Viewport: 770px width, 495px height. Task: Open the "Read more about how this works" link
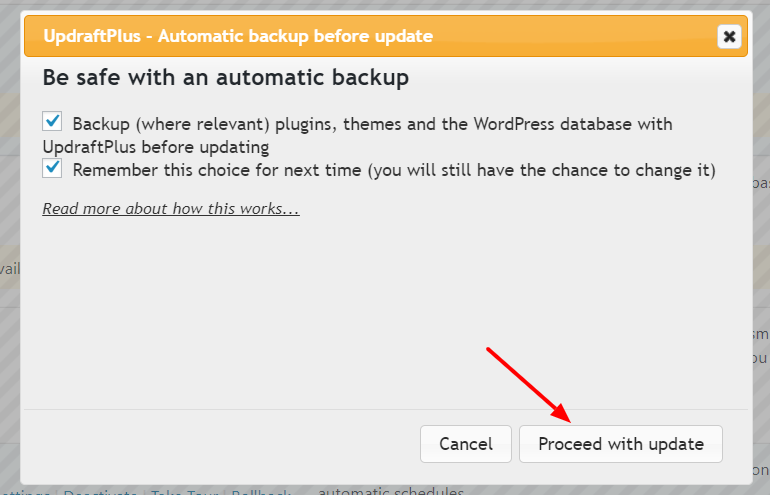tap(171, 209)
